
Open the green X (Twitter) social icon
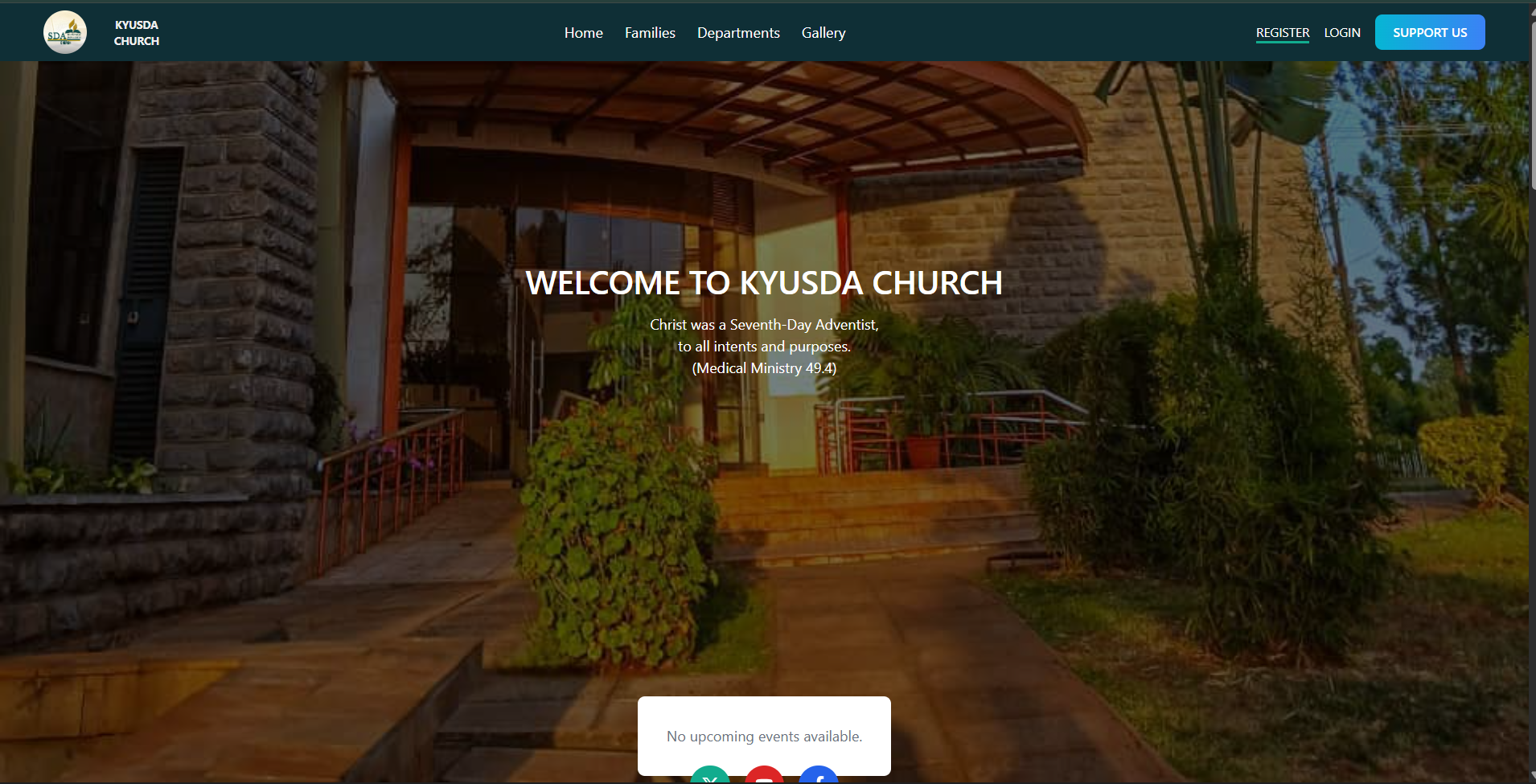(x=710, y=775)
